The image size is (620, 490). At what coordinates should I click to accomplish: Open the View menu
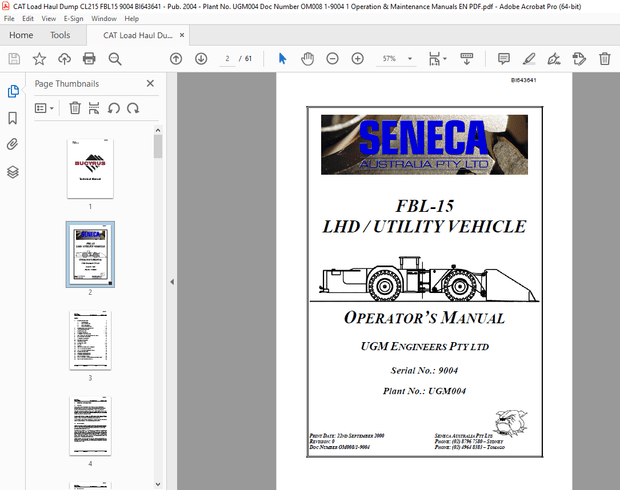[x=49, y=19]
